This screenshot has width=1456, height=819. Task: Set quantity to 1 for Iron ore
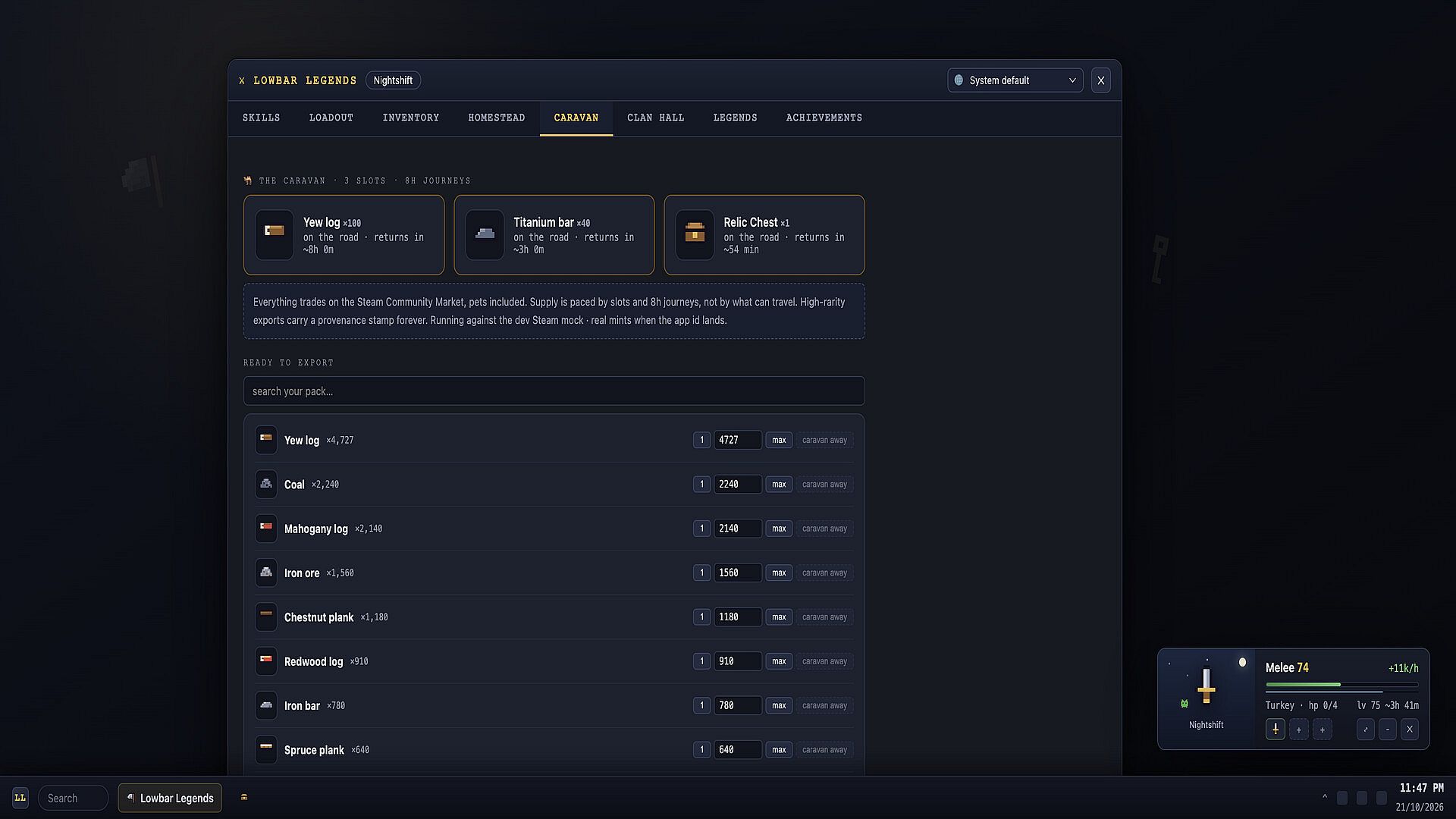pyautogui.click(x=701, y=573)
